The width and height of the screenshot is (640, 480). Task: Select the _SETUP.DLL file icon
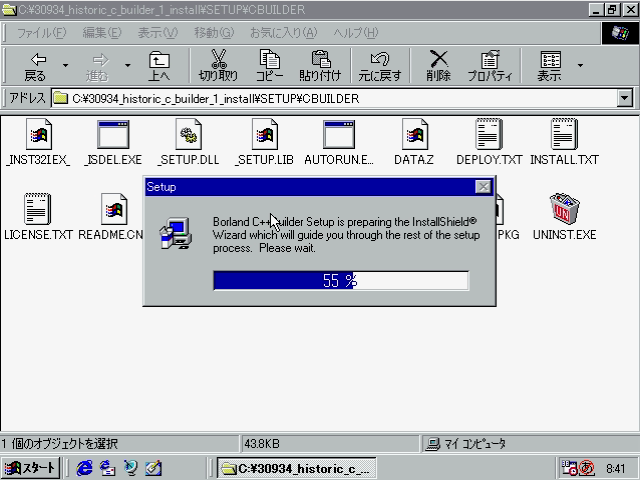coord(189,134)
